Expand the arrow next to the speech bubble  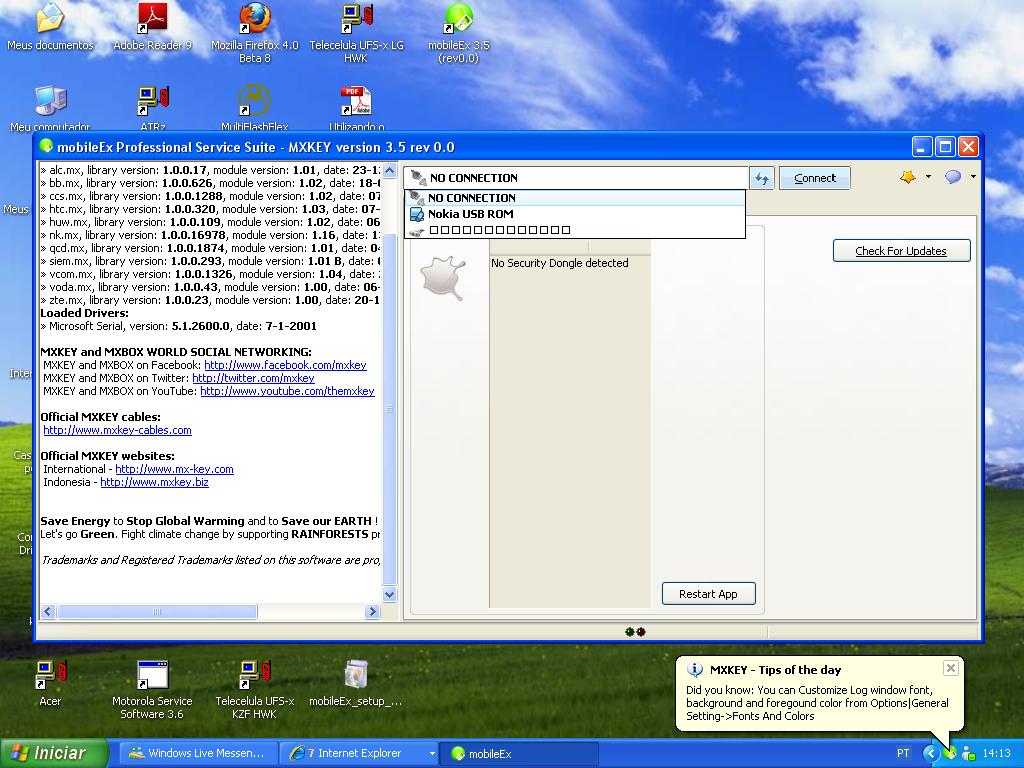point(973,177)
